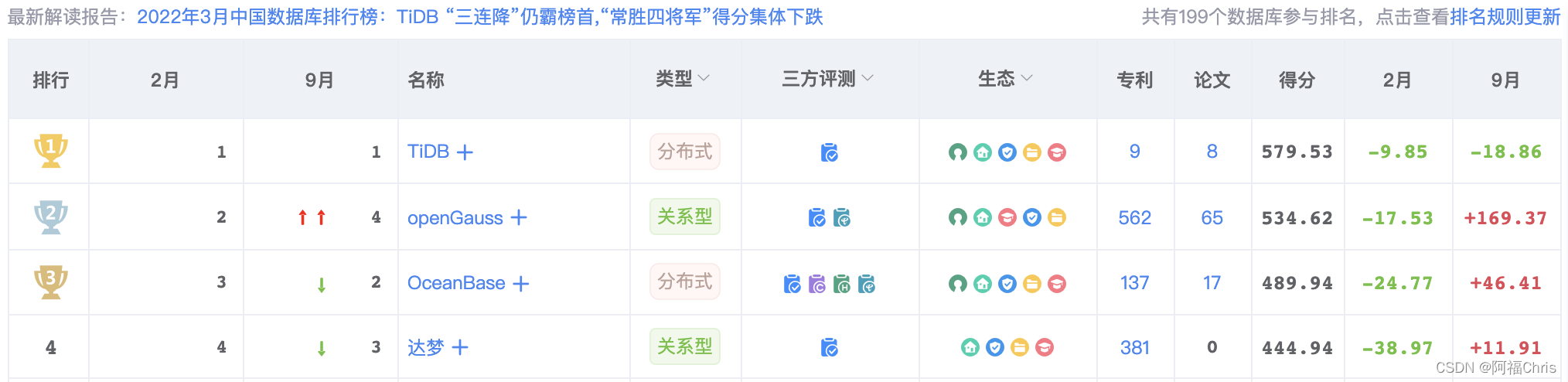Image resolution: width=1568 pixels, height=382 pixels.
Task: Click the bronze third-place trophy icon
Action: [x=51, y=282]
